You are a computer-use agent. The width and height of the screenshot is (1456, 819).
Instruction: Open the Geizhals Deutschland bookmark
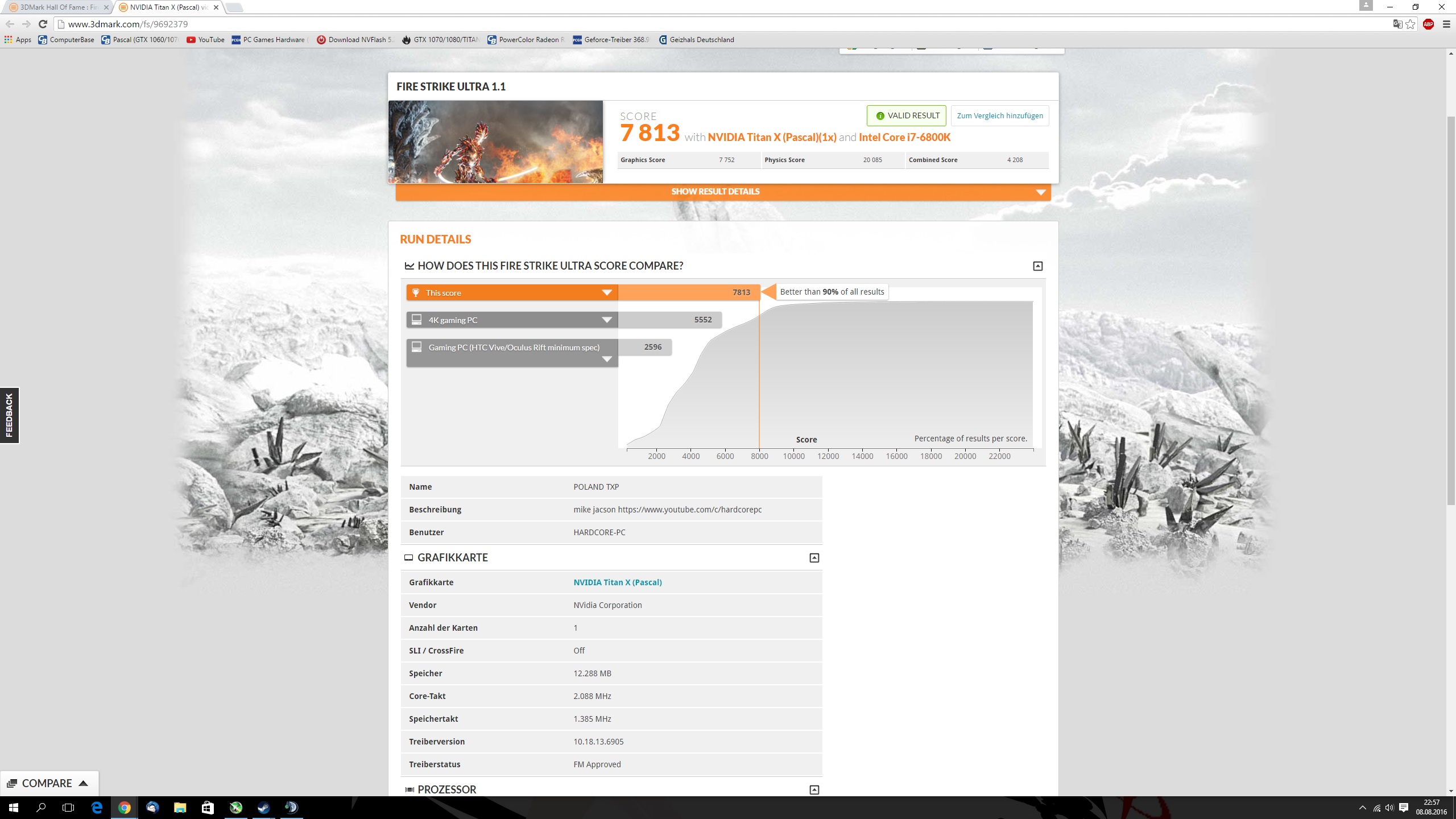(x=697, y=40)
